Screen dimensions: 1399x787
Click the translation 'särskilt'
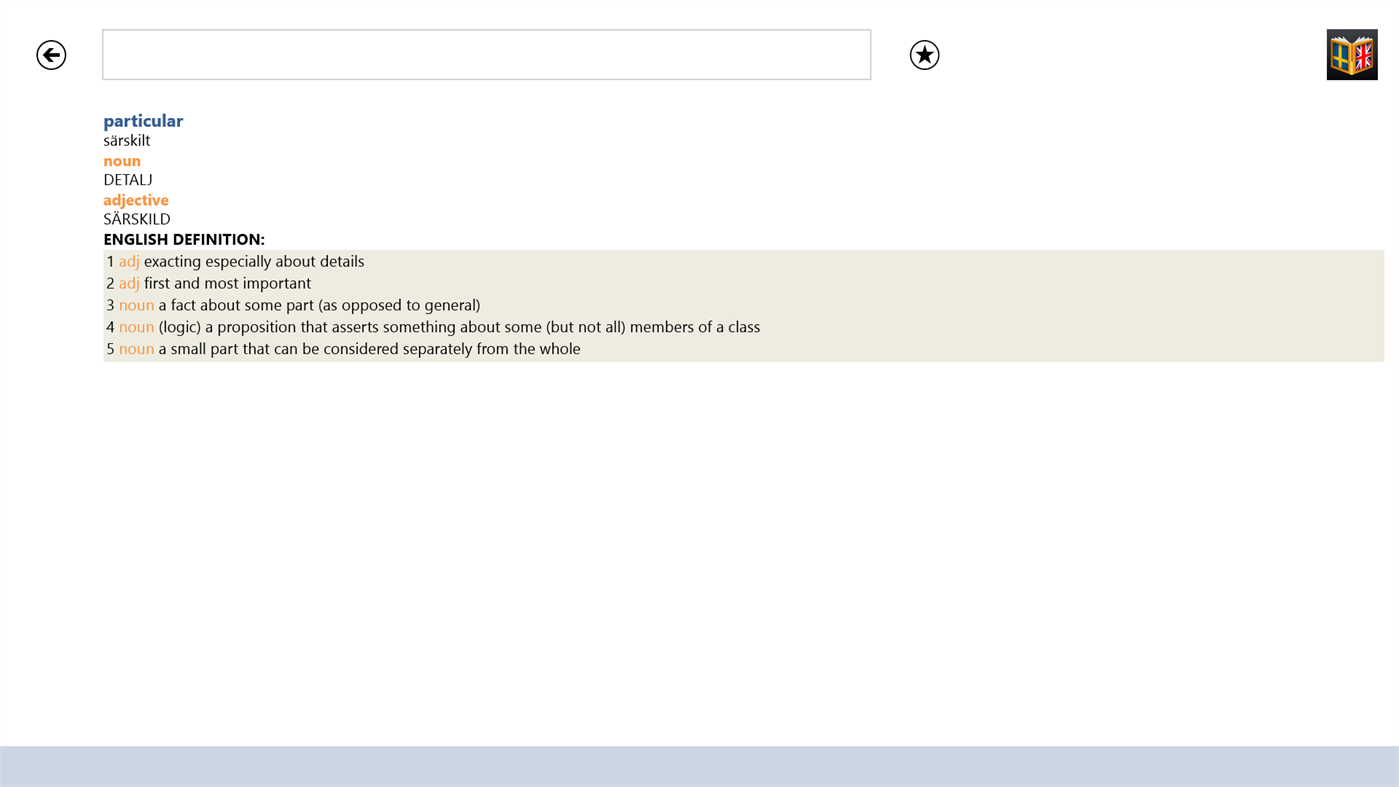126,138
